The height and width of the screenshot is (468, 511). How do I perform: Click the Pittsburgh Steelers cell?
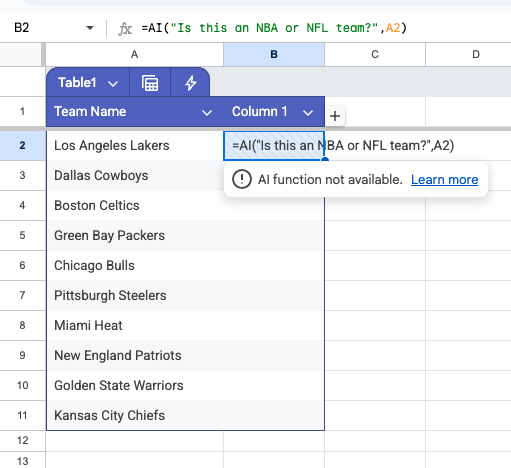coord(135,295)
